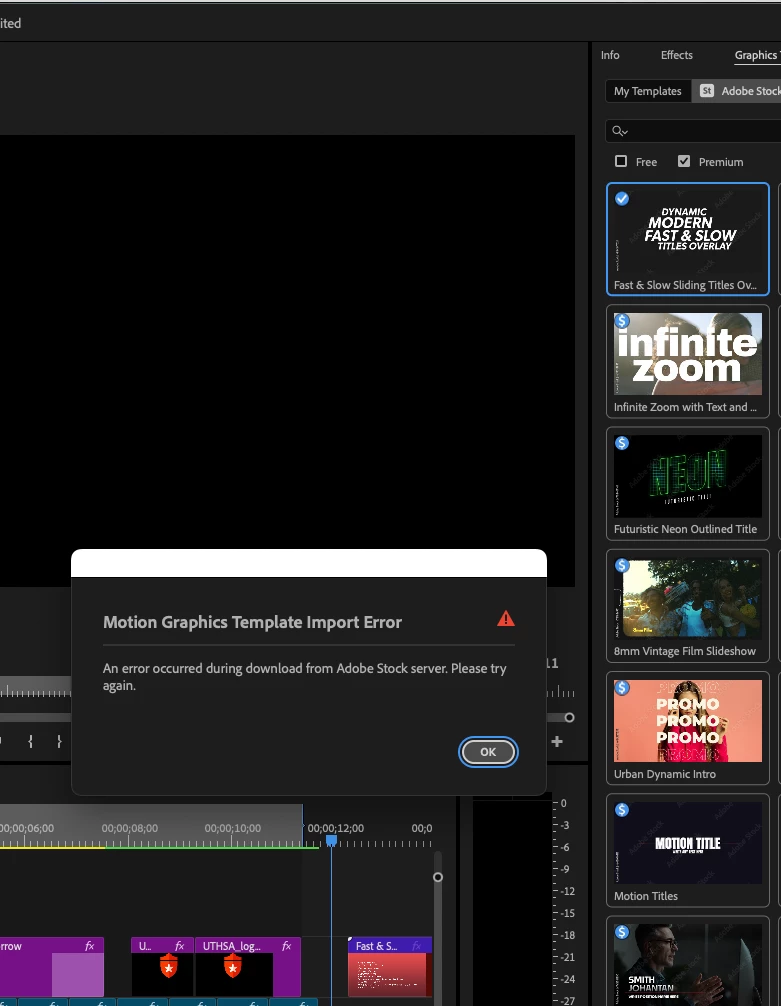Screen dimensions: 781x1006
Task: Select the Fast & Slow Sliding Titles thumbnail
Action: [688, 232]
